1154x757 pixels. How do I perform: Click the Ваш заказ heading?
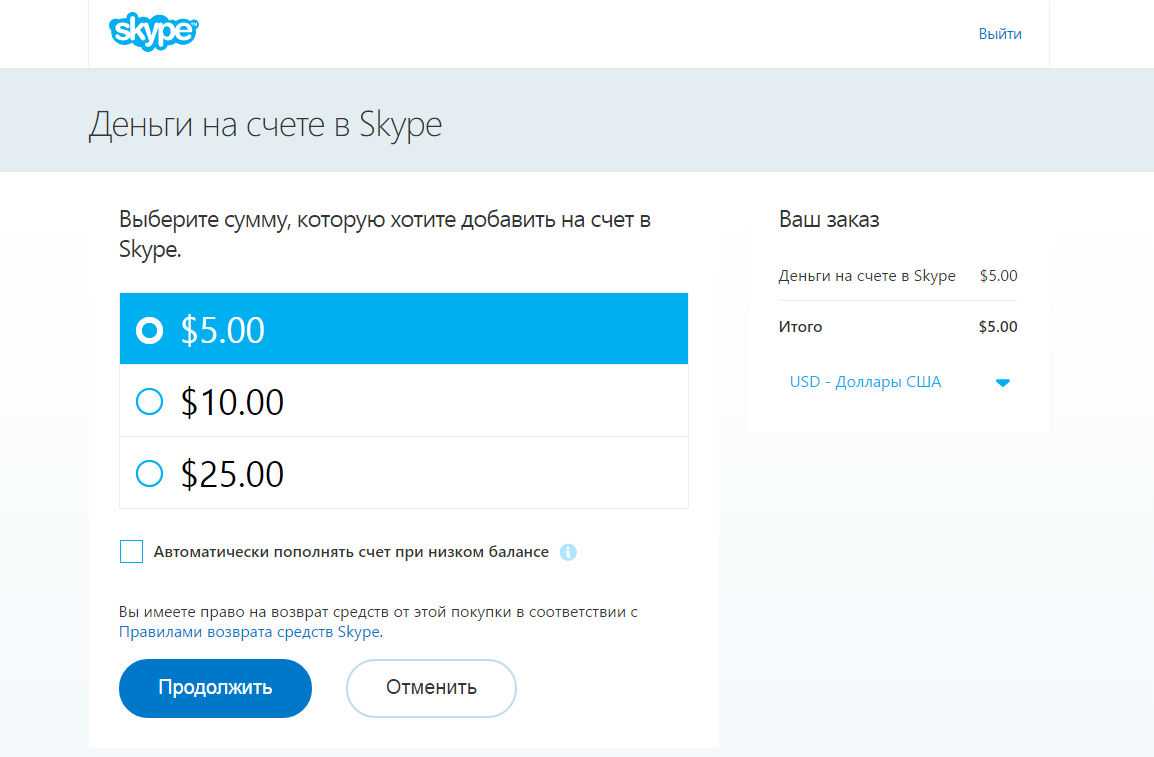(829, 220)
